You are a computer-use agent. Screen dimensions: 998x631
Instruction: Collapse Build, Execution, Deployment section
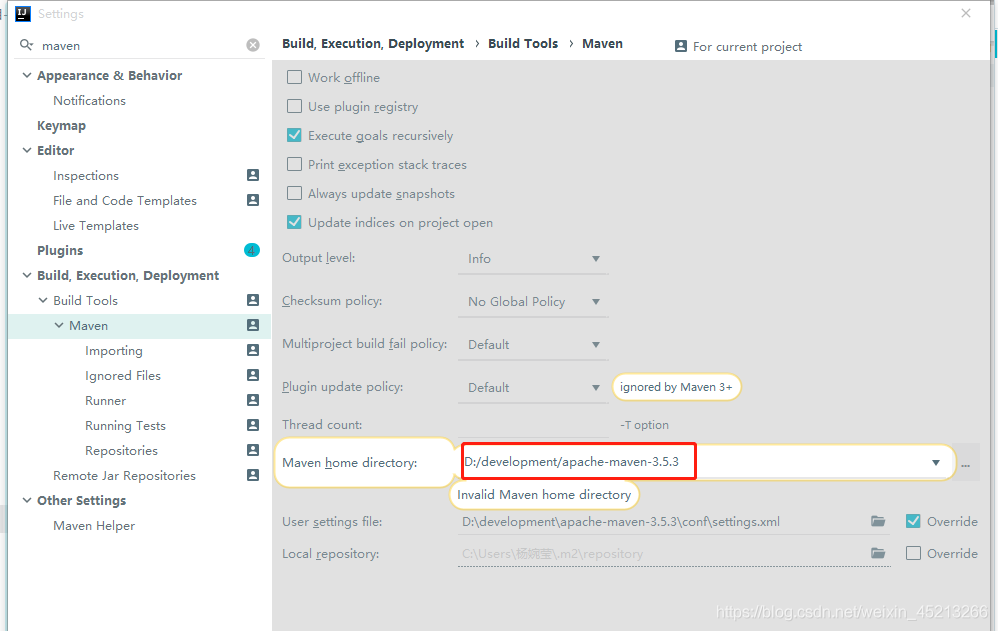27,275
